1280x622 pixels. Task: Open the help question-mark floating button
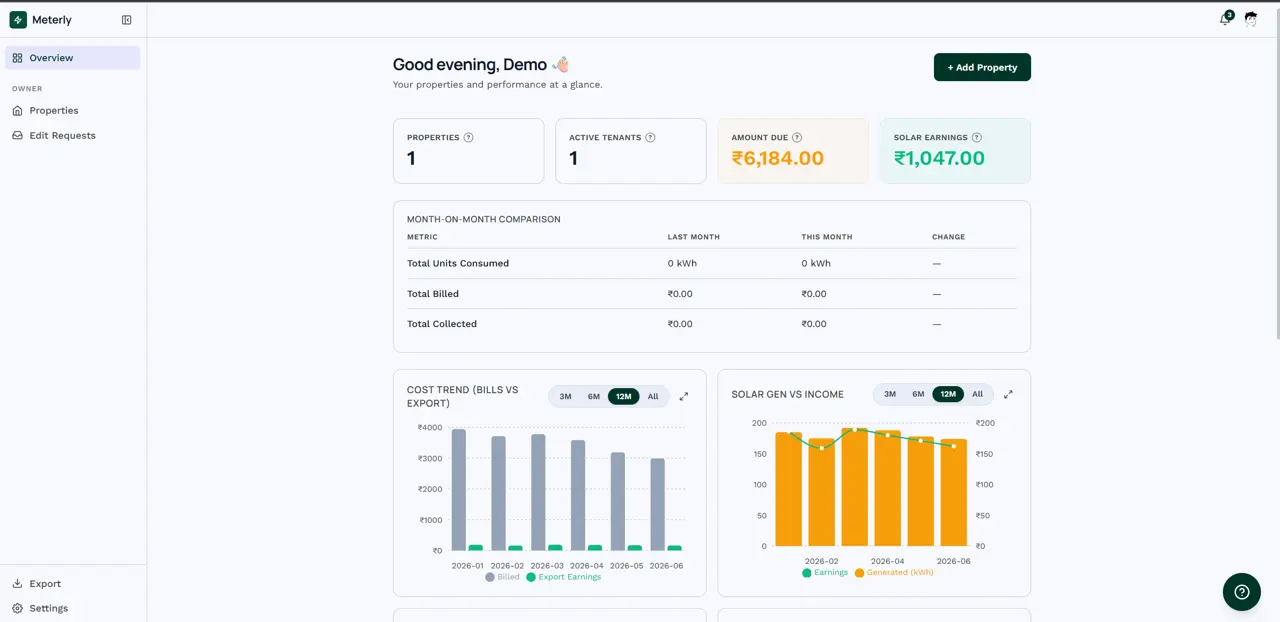tap(1242, 592)
